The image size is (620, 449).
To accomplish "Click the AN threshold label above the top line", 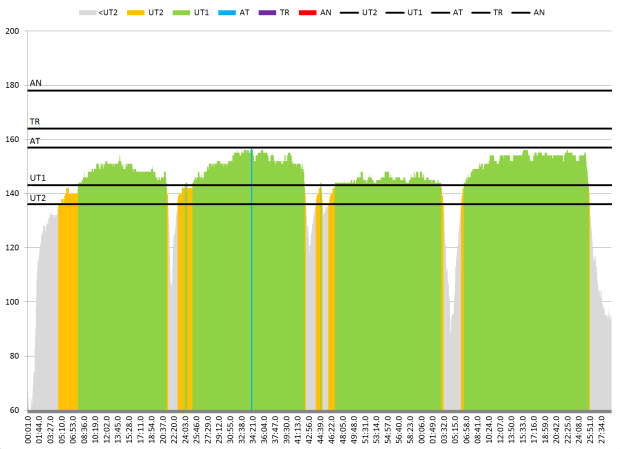I will pyautogui.click(x=36, y=84).
